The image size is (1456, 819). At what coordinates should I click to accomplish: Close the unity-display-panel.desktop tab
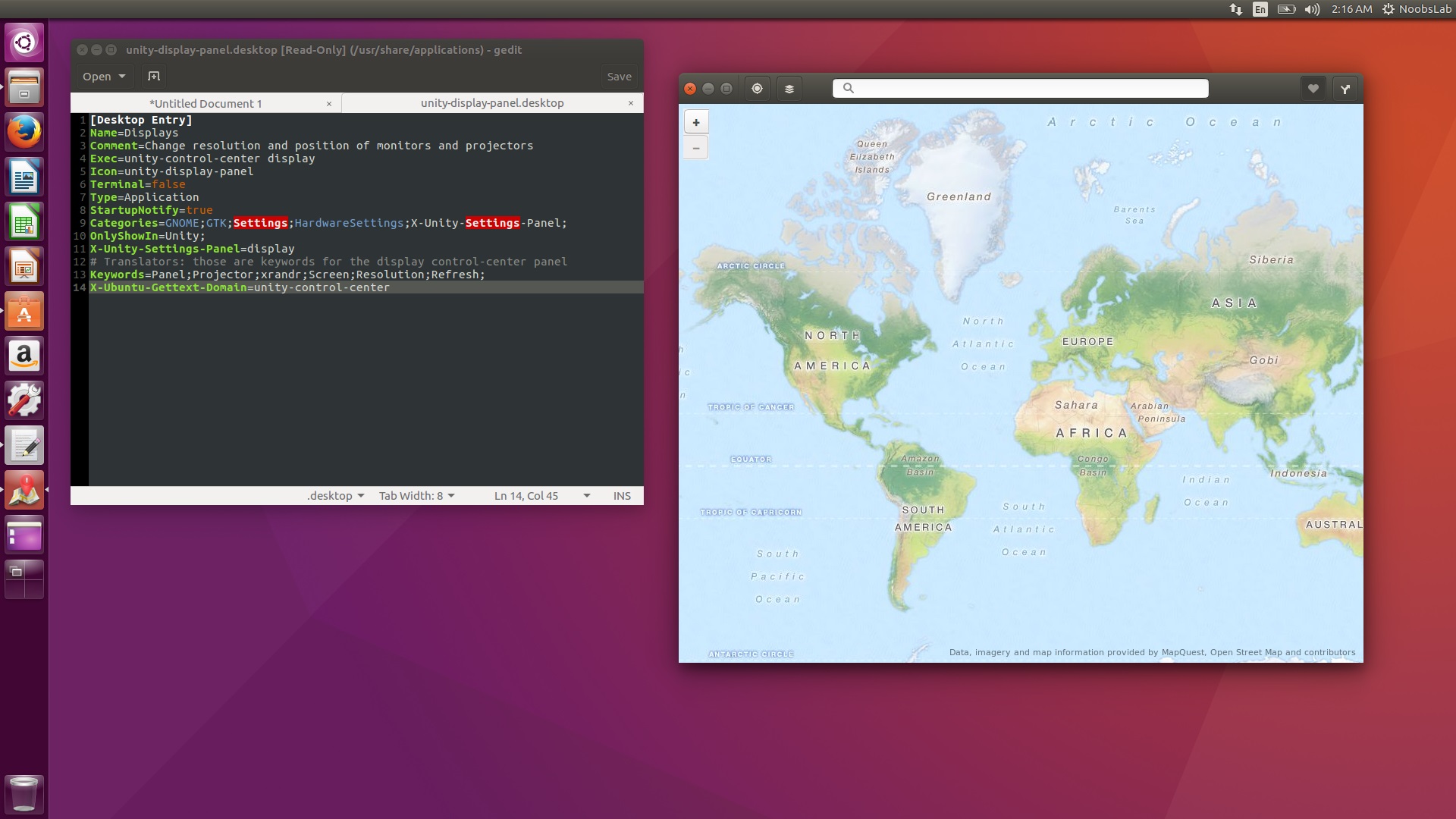630,102
